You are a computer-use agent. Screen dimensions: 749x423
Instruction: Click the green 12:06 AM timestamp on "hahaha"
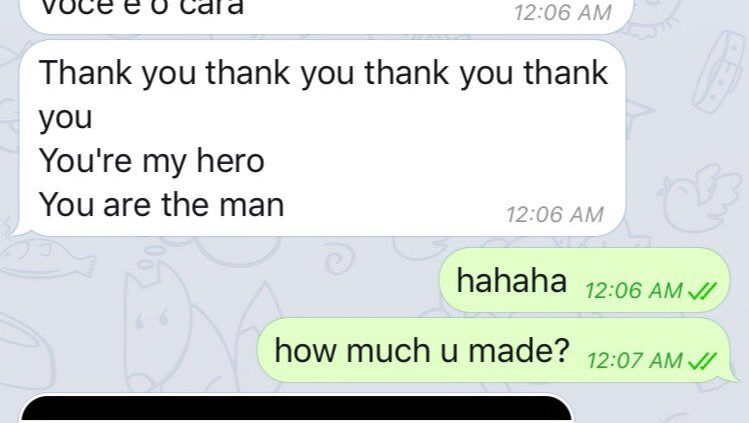tap(633, 290)
